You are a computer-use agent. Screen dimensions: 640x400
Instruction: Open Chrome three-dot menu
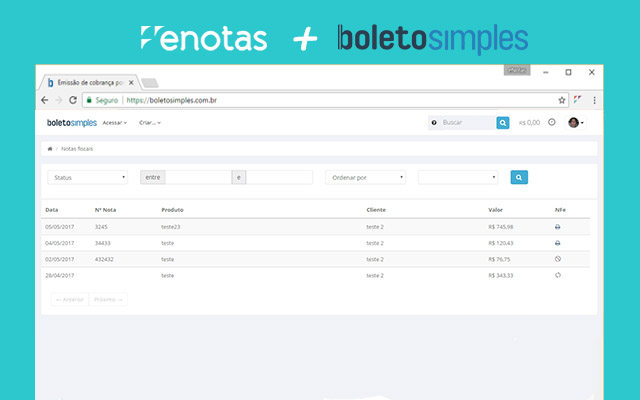[x=594, y=100]
